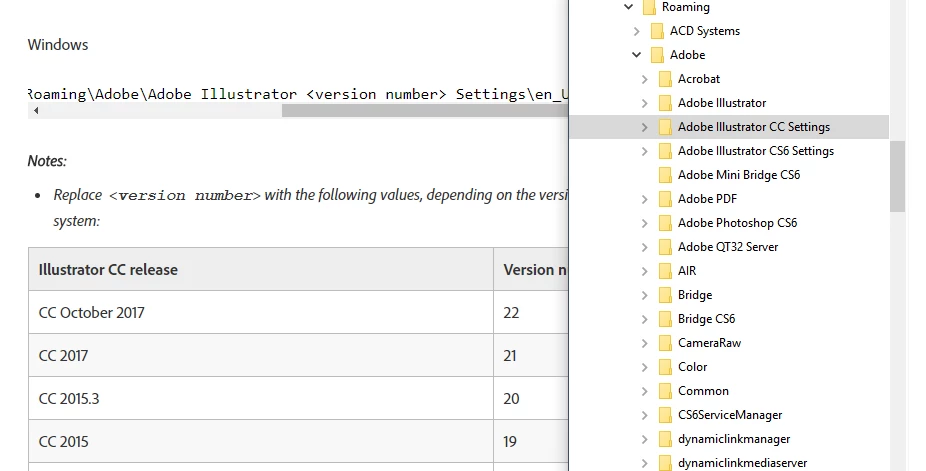The image size is (926, 471).
Task: Expand Adobe Photoshop CS6 folder chevron
Action: click(645, 223)
